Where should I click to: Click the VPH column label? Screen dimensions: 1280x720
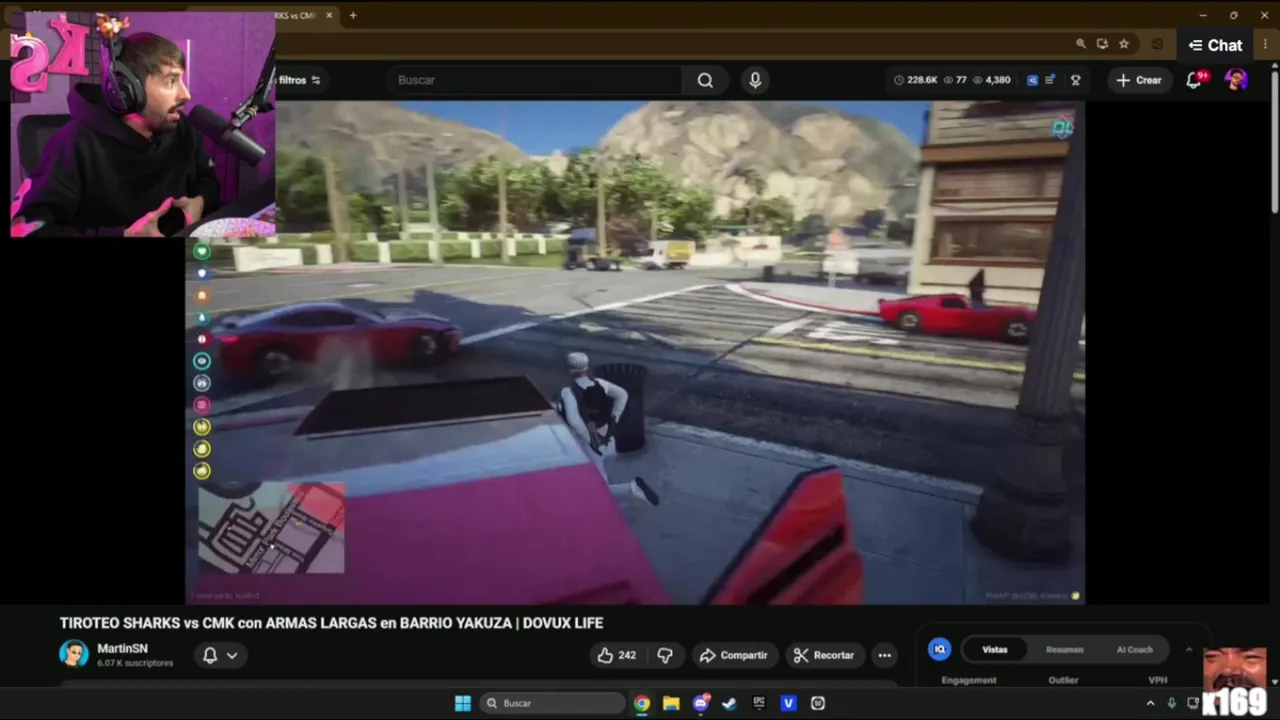(1158, 680)
